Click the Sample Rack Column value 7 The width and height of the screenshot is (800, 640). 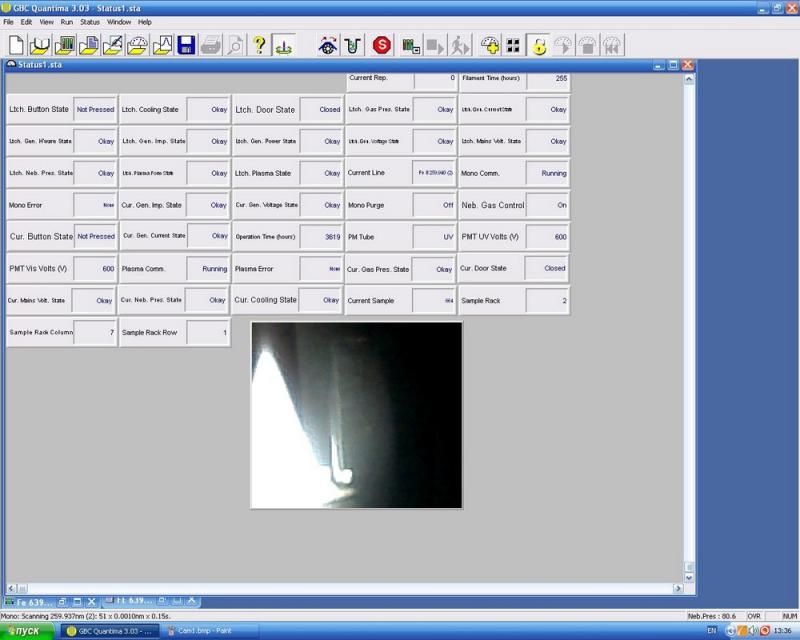95,332
